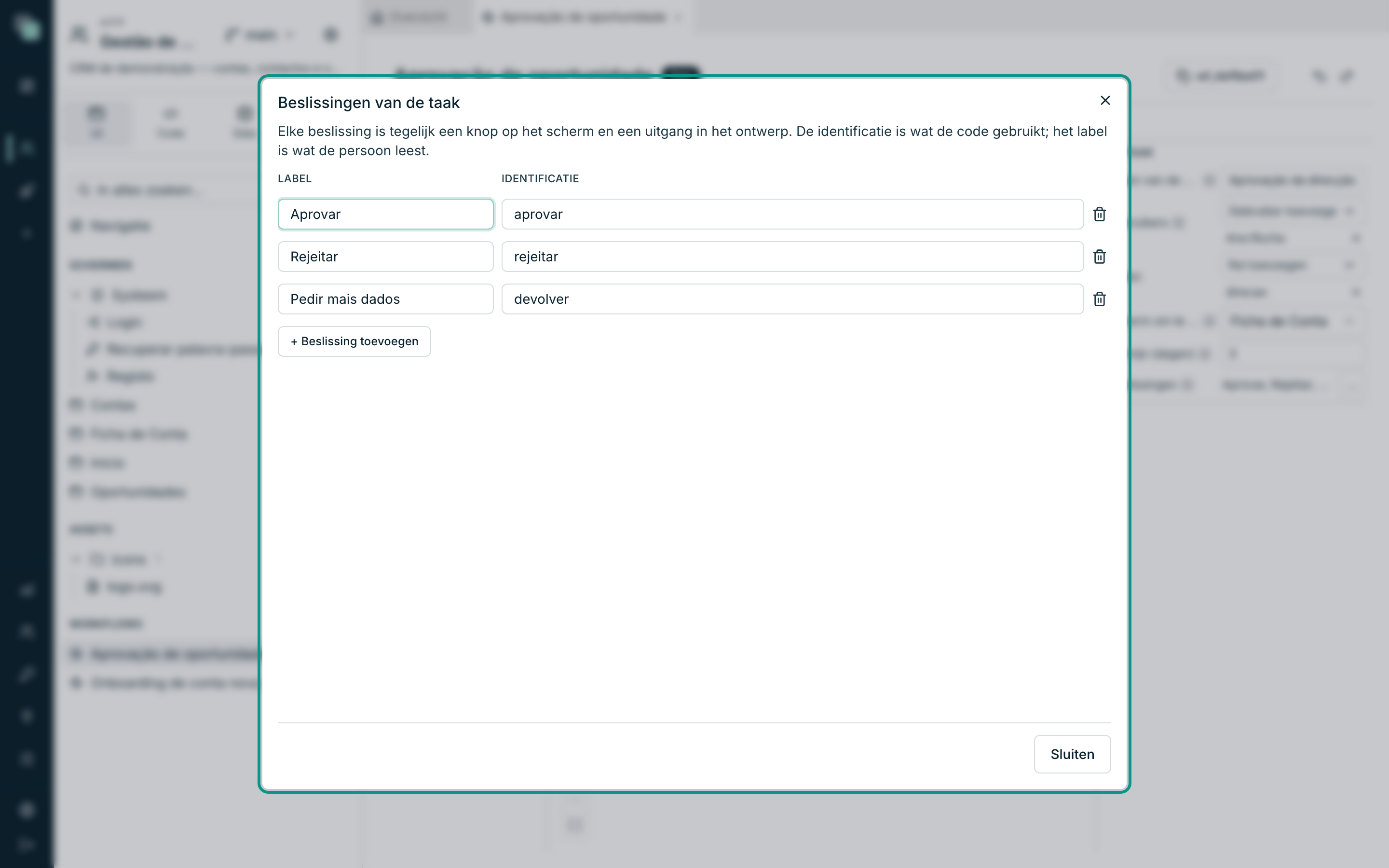Close the dialog with the X icon

(1105, 100)
